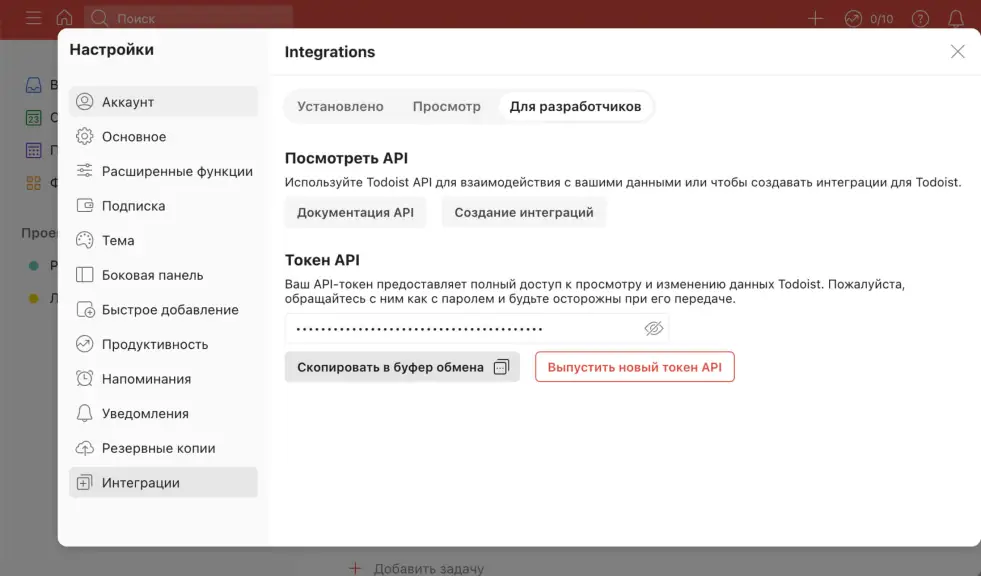Open the hamburger menu icon
This screenshot has width=981, height=576.
tap(33, 18)
